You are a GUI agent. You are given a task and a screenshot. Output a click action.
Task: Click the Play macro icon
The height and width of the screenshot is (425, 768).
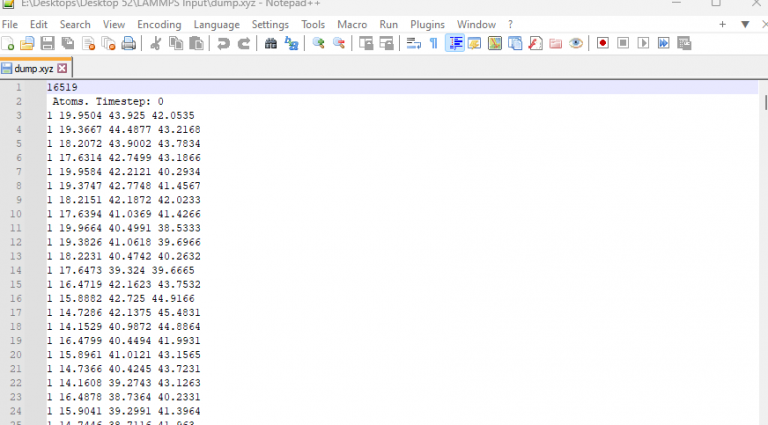click(643, 43)
